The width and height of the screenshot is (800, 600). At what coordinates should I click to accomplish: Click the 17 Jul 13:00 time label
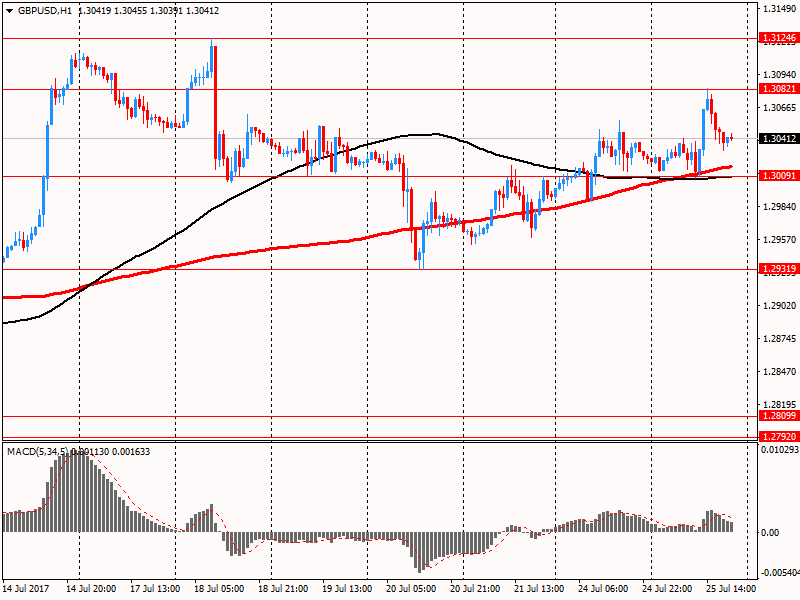click(156, 588)
